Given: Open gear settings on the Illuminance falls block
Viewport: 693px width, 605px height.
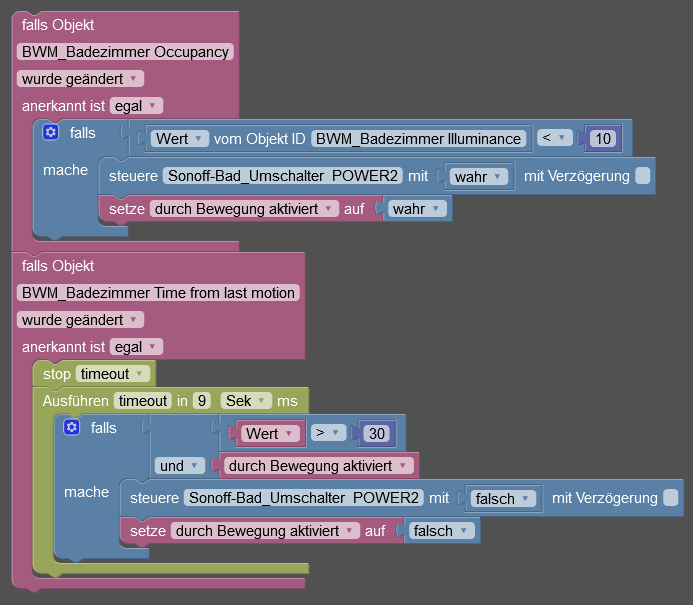Looking at the screenshot, I should [x=50, y=132].
